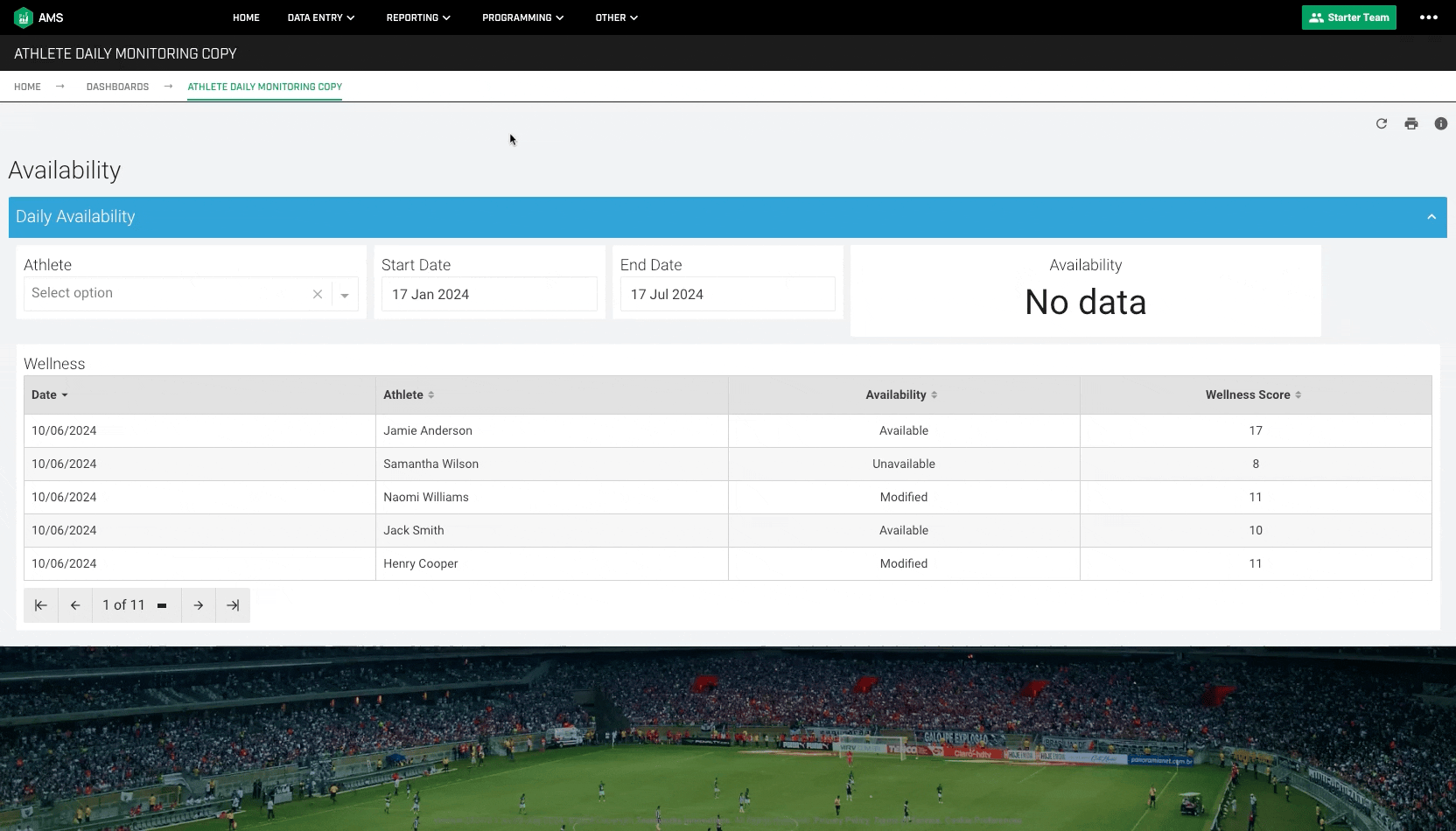Image resolution: width=1456 pixels, height=831 pixels.
Task: Select Henry Cooper in the Wellness table
Action: click(x=421, y=563)
